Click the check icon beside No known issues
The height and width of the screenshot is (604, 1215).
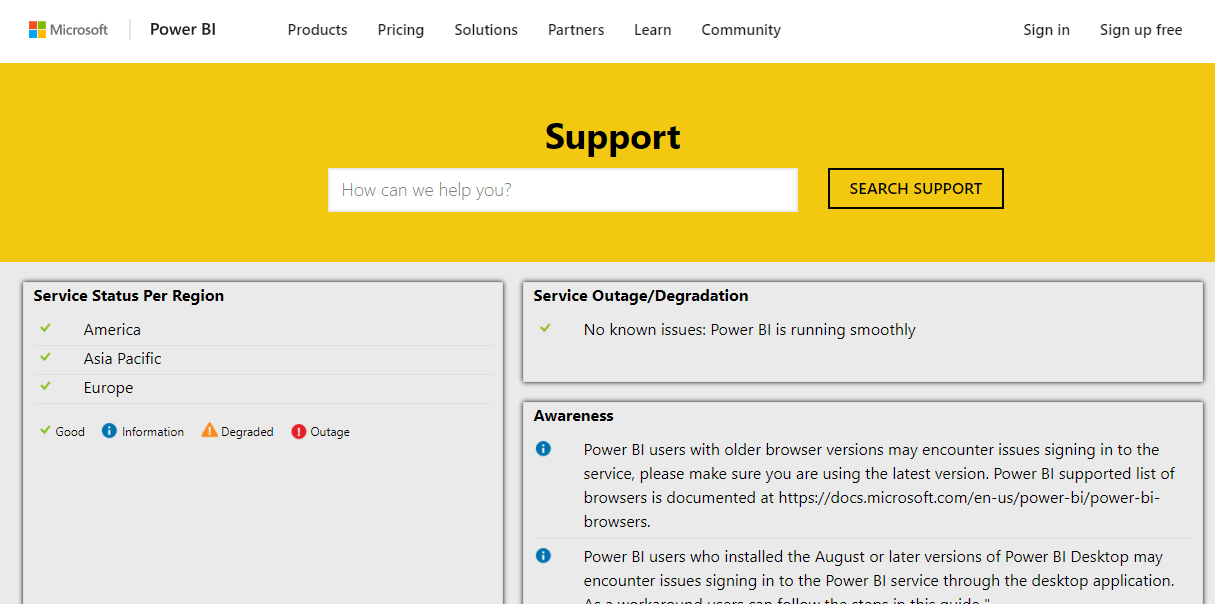545,328
